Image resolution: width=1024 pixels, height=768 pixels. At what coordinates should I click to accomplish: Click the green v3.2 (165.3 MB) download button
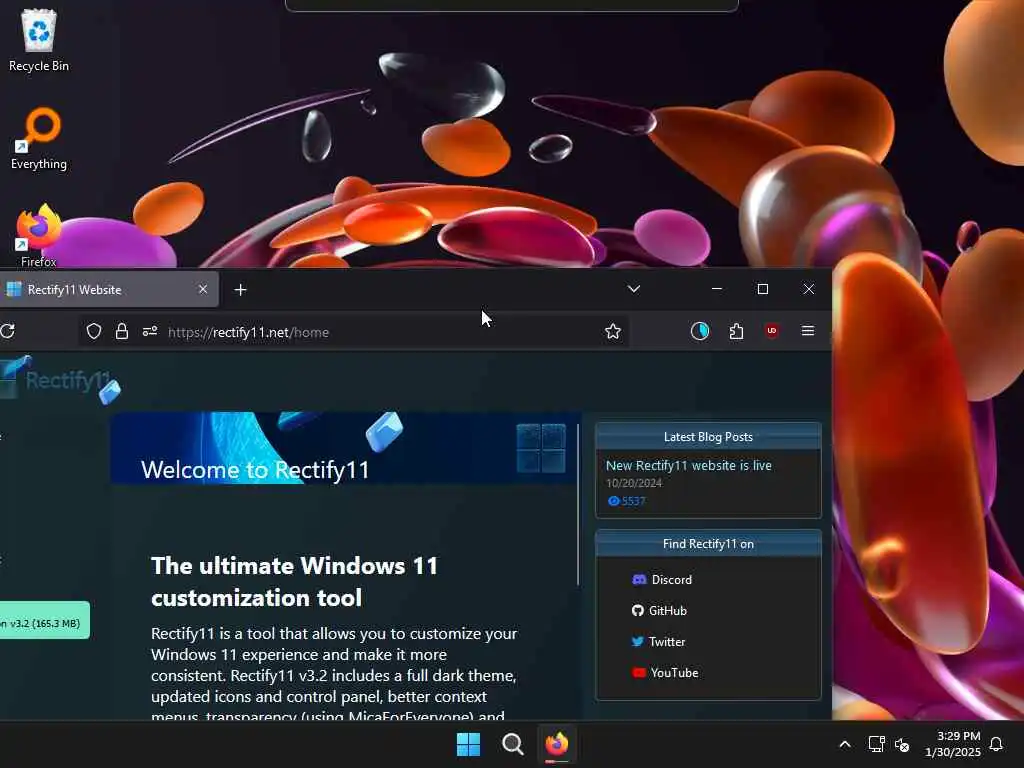coord(44,620)
